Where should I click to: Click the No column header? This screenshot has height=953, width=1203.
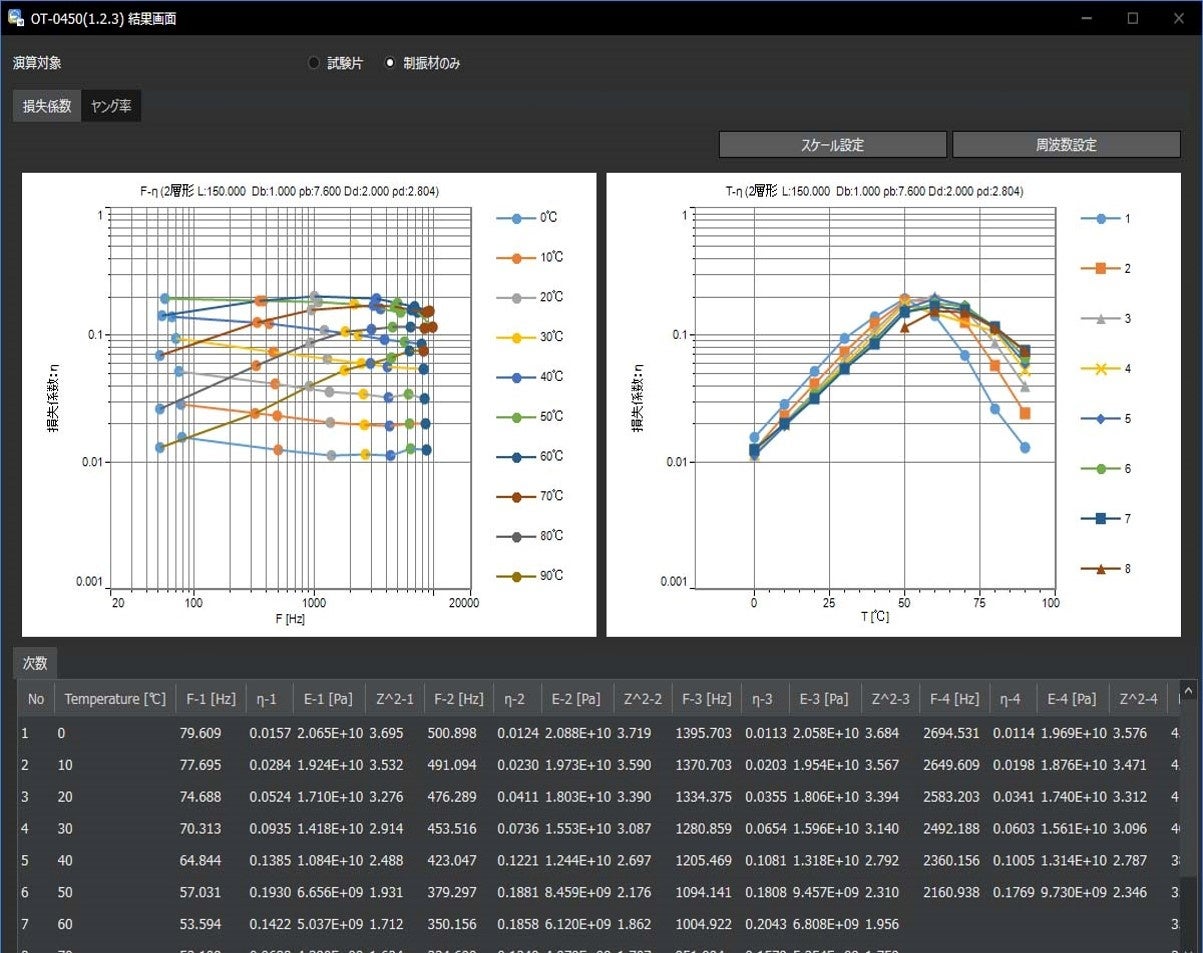pos(36,699)
